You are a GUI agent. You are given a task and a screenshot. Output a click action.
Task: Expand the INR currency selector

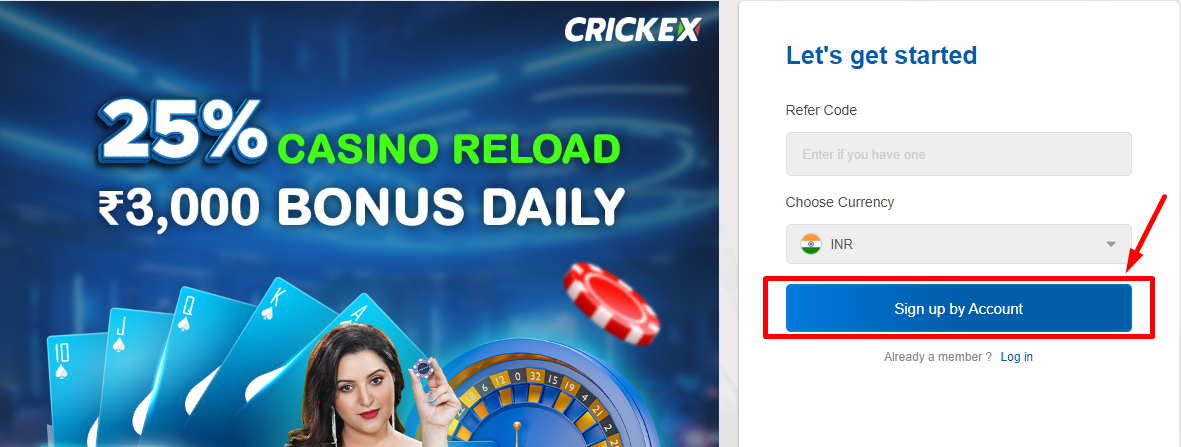coord(958,244)
